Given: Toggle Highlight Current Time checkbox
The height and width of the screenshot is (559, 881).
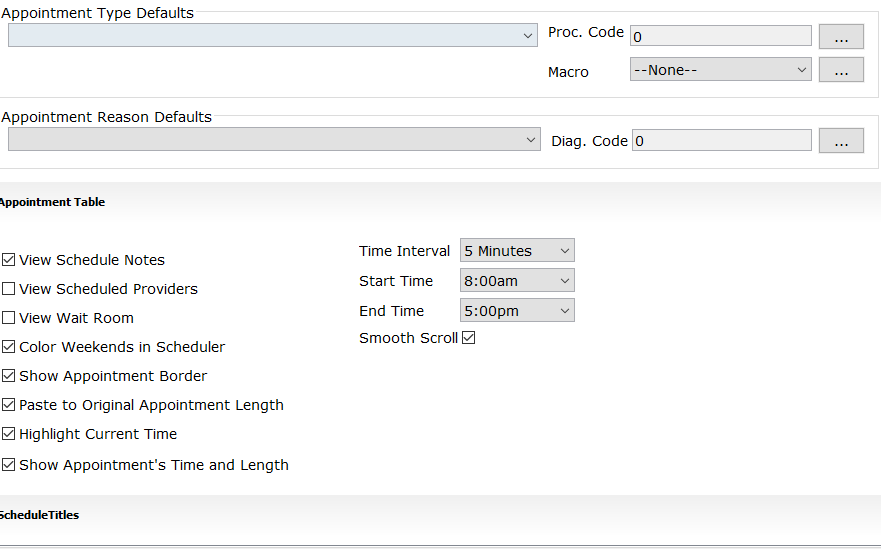Looking at the screenshot, I should [9, 434].
